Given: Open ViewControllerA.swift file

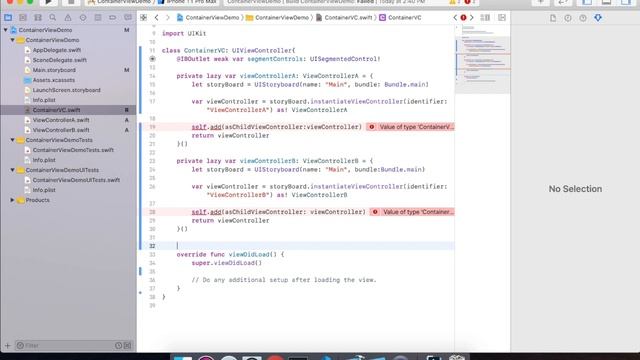Looking at the screenshot, I should 61,120.
